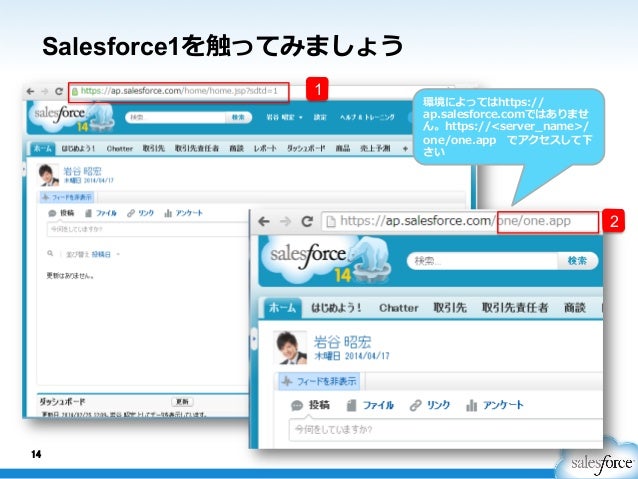Viewport: 638px width, 479px height.
Task: Click フィードを非表示 in rear window
Action: pyautogui.click(x=67, y=197)
